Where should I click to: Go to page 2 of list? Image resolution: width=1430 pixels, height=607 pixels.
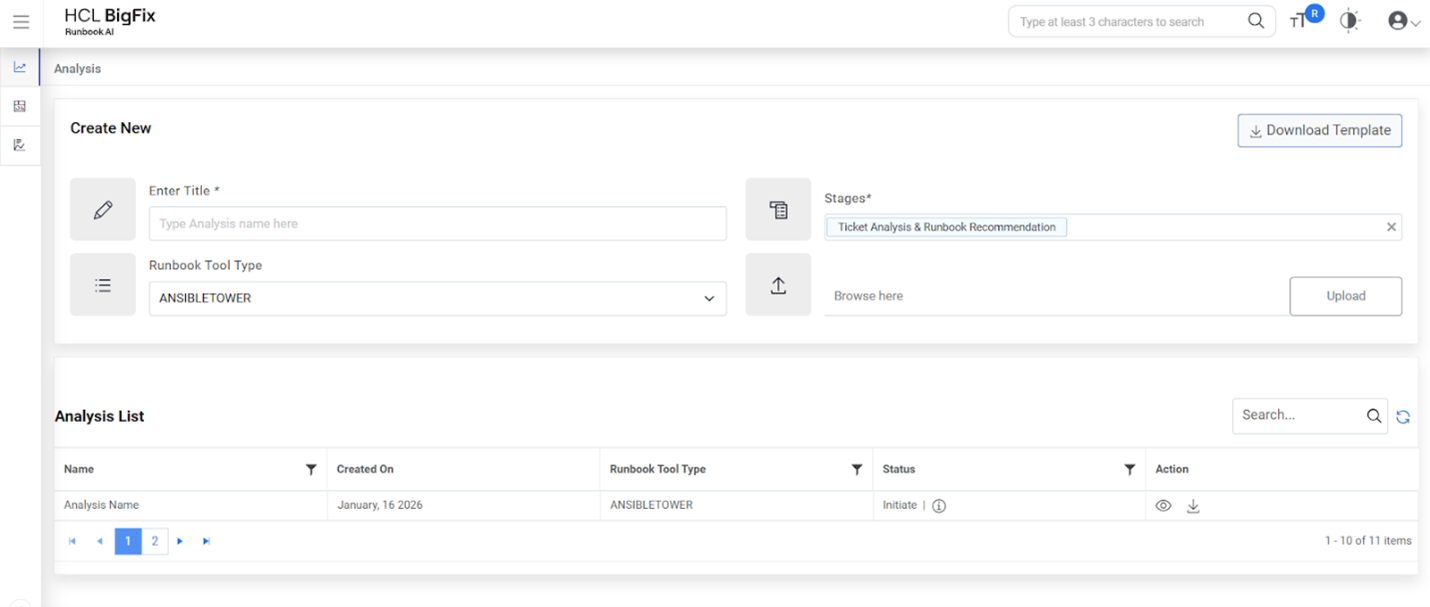pyautogui.click(x=155, y=541)
